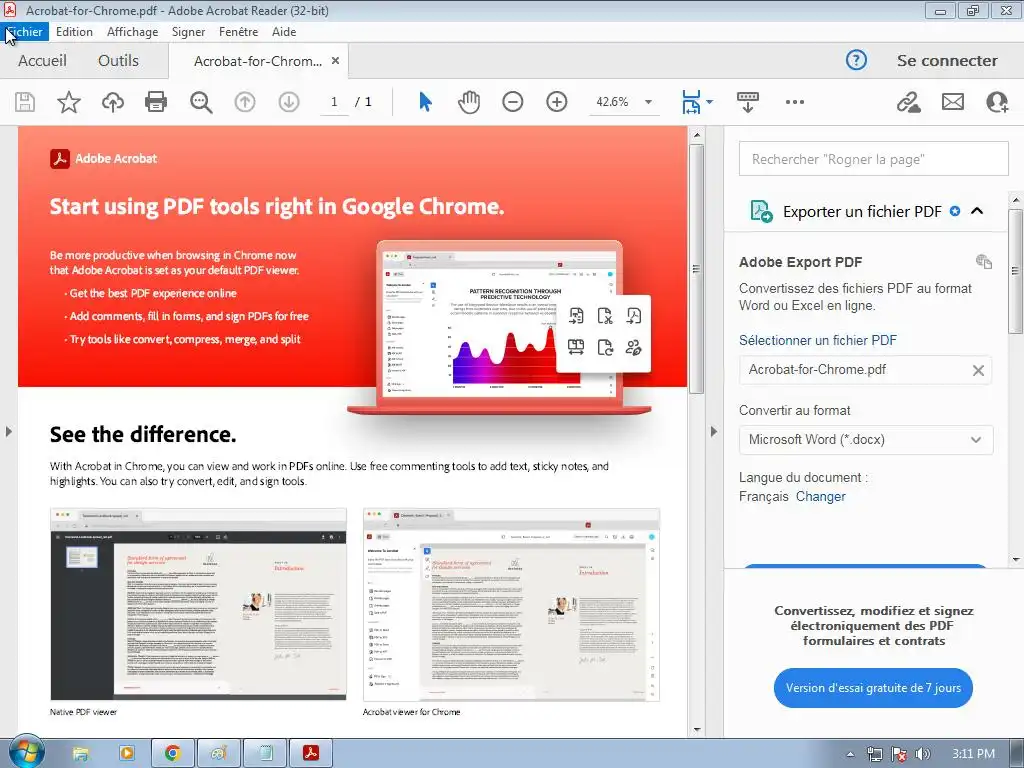The width and height of the screenshot is (1024, 768).
Task: Show hidden tray icons arrow
Action: coord(850,754)
